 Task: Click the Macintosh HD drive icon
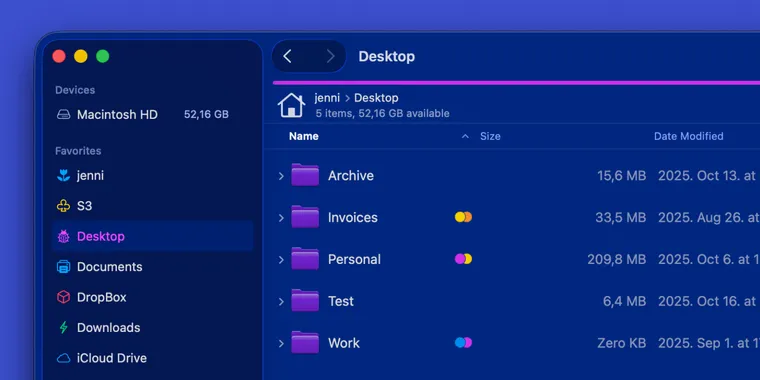tap(63, 115)
